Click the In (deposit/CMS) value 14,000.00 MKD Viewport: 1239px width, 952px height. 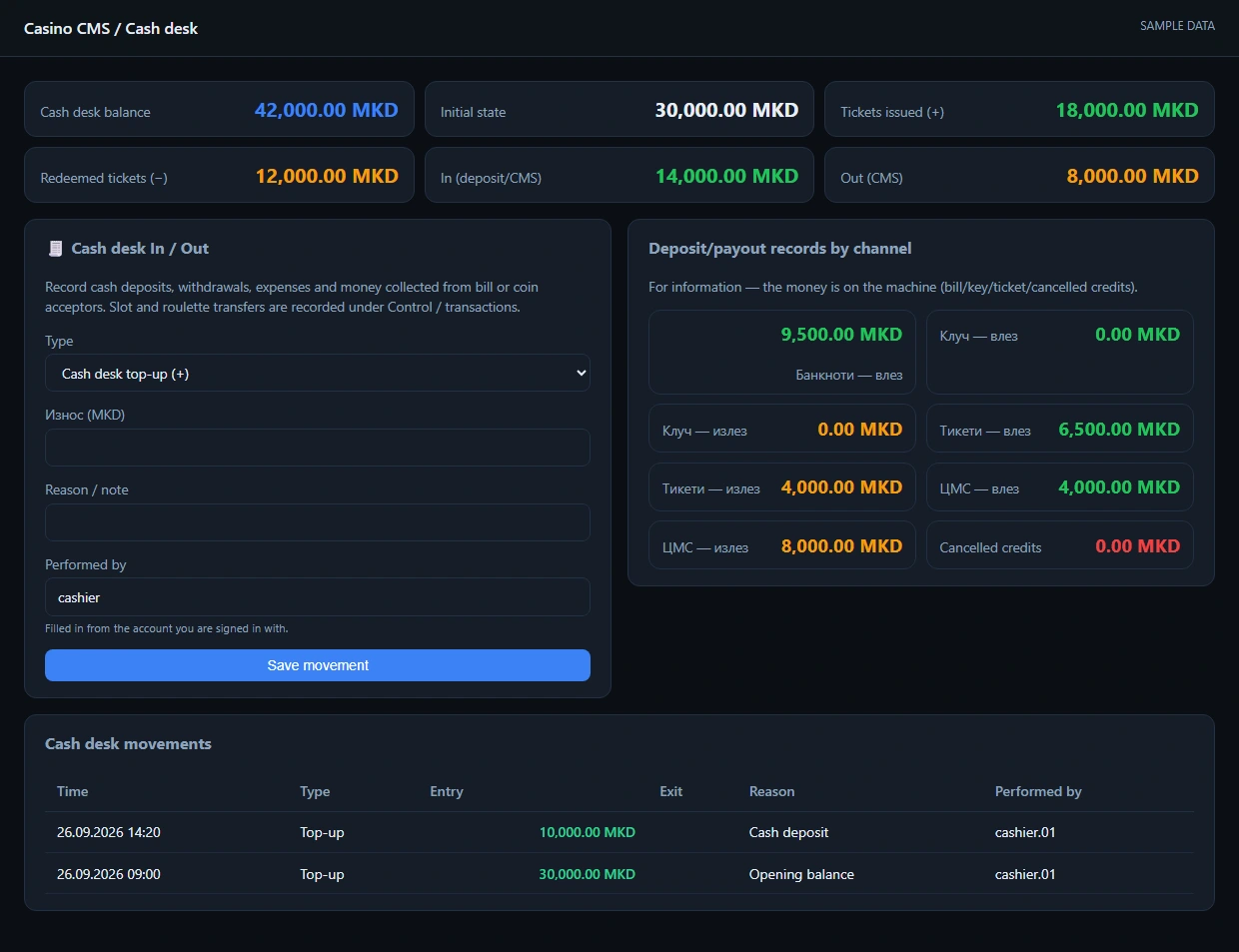[x=726, y=176]
